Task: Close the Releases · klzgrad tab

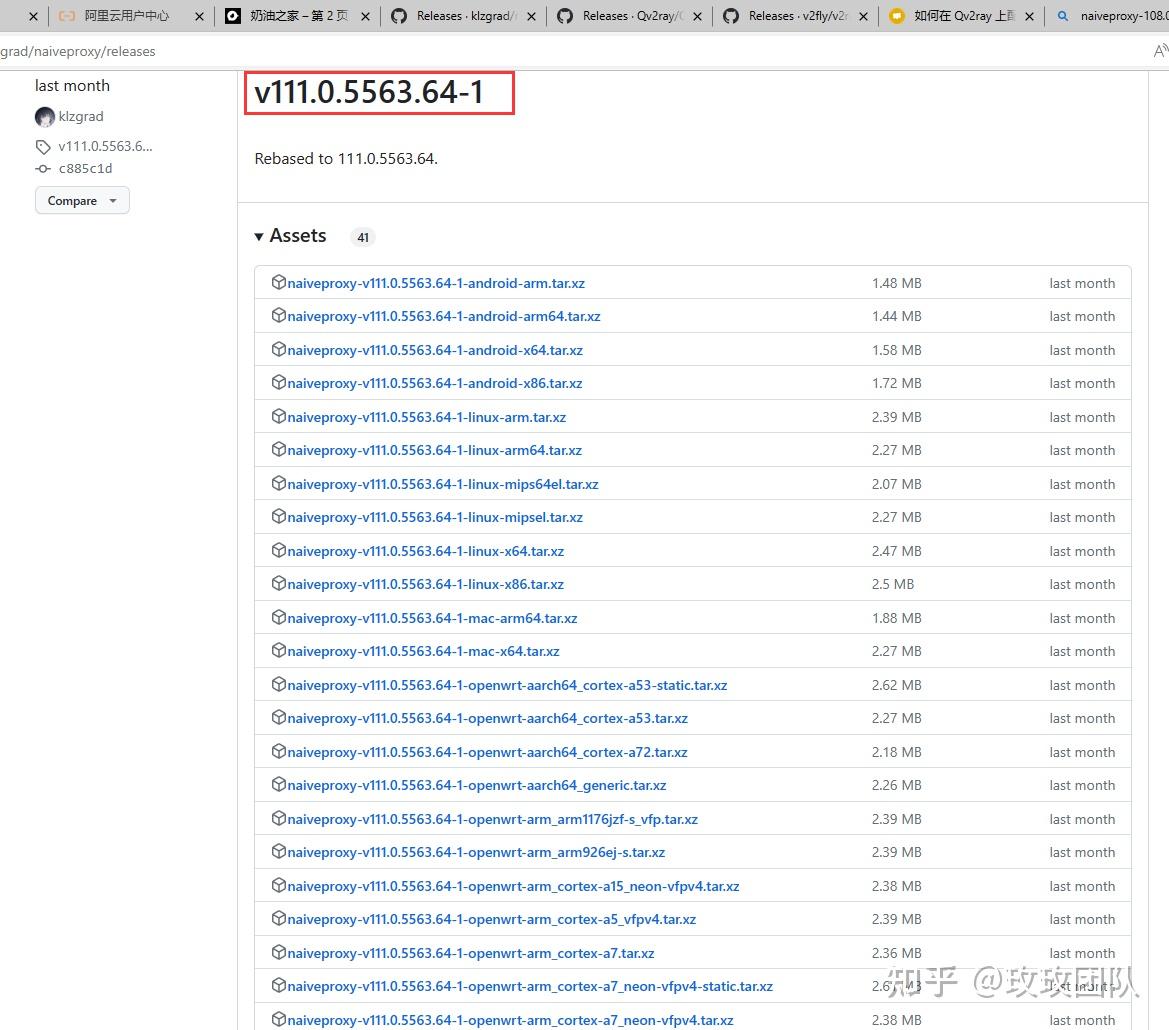Action: [531, 16]
